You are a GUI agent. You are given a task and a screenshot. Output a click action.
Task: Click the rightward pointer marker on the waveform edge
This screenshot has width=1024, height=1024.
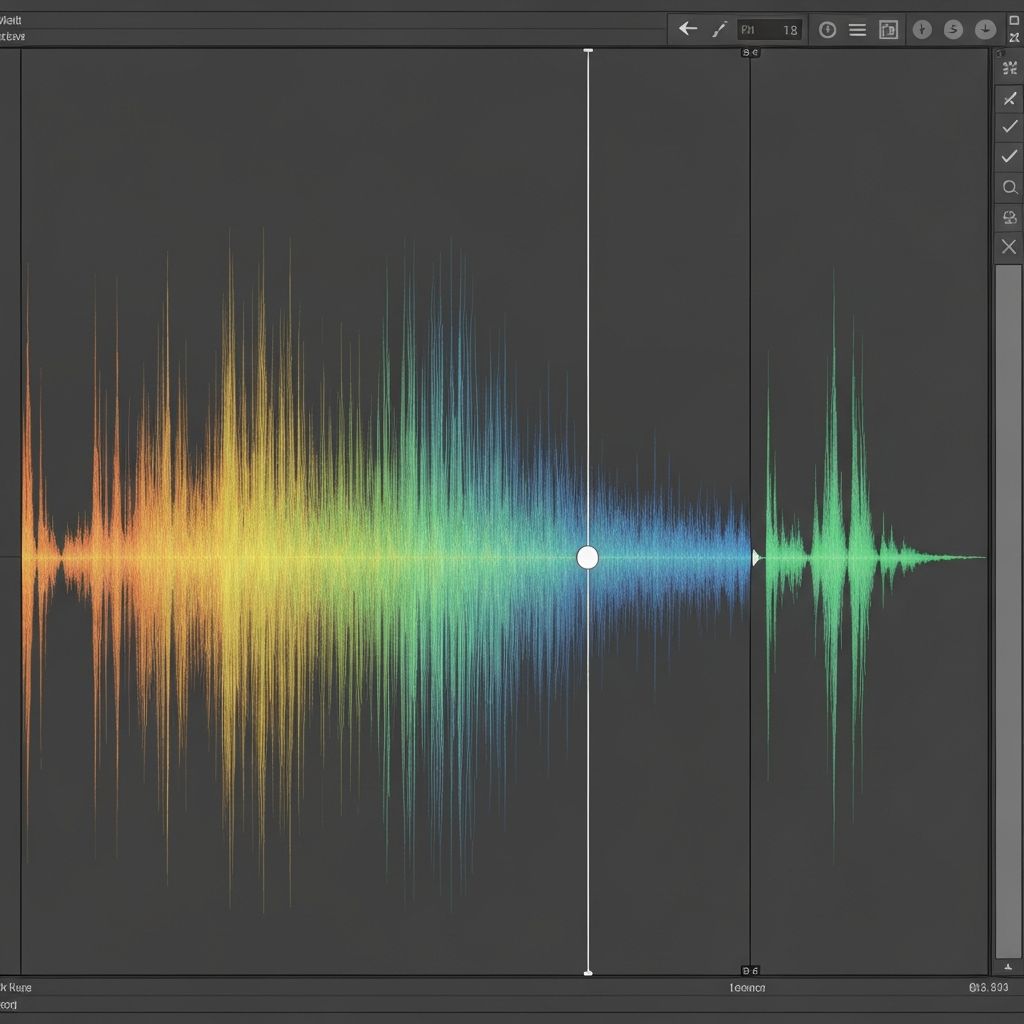[x=757, y=558]
